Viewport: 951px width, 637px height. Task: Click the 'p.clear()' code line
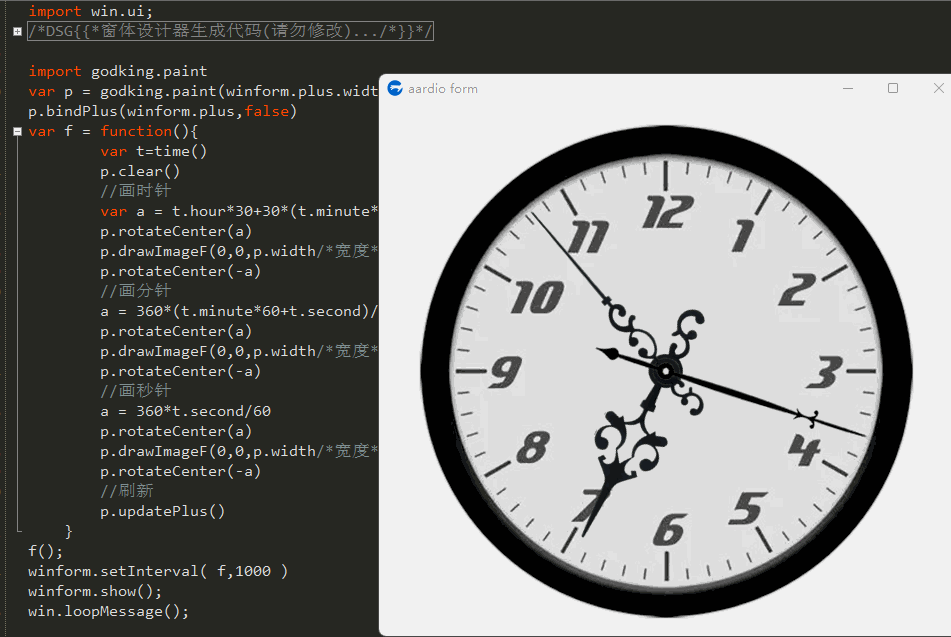coord(140,172)
